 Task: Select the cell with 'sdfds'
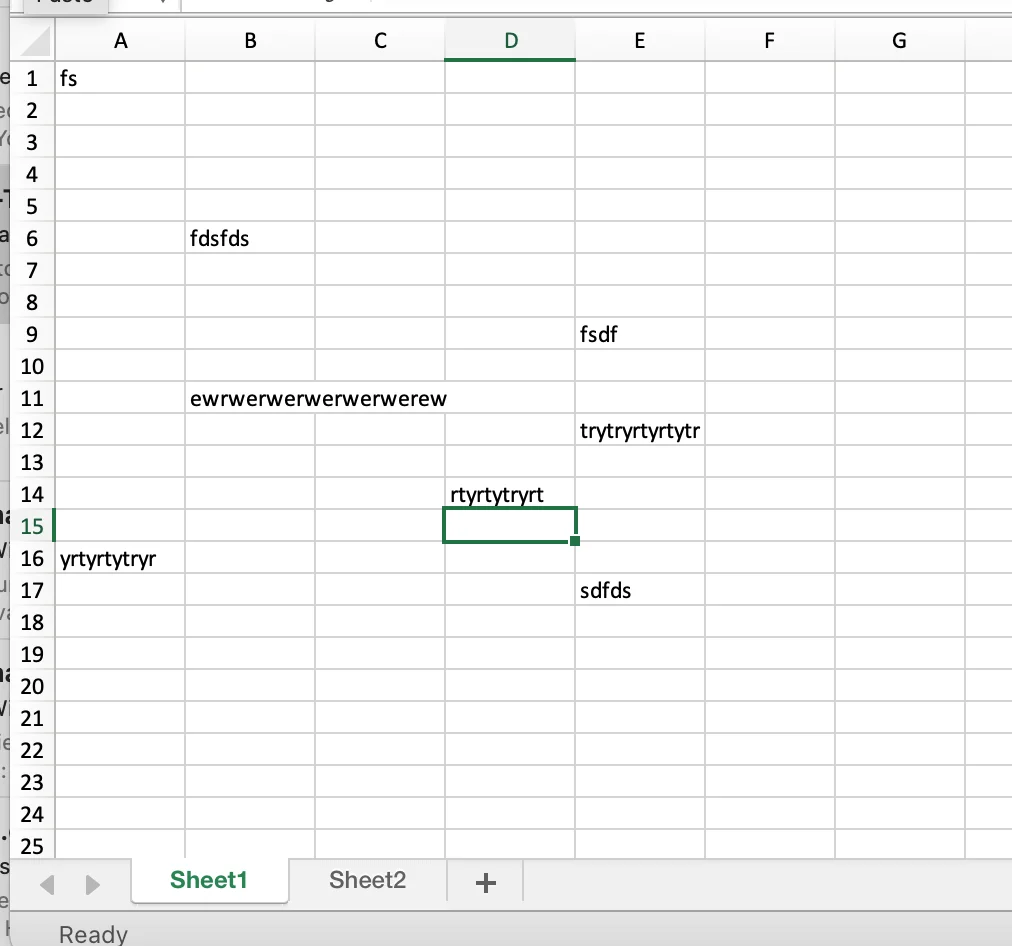[x=639, y=590]
